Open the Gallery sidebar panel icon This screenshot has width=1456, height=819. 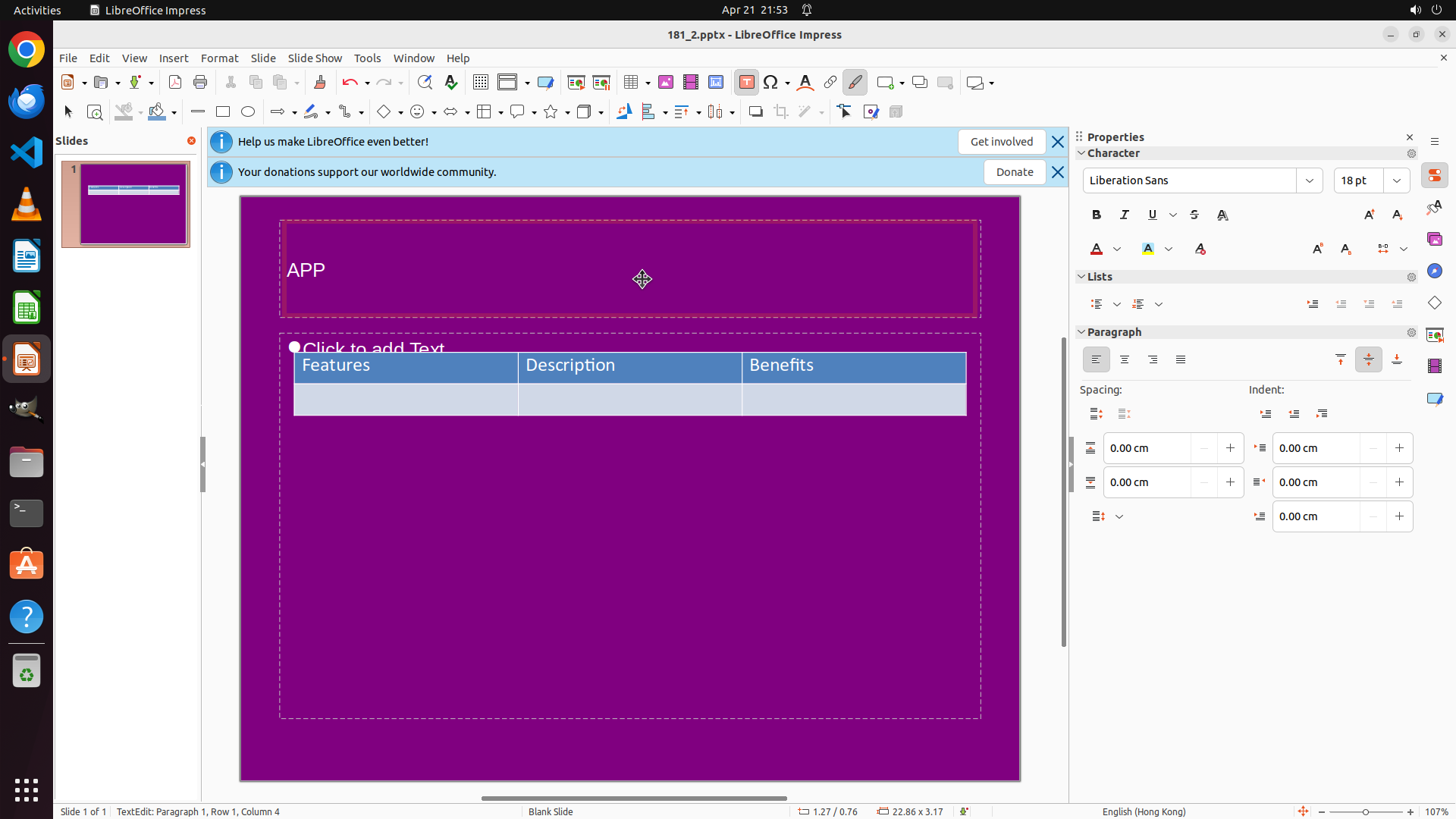point(1434,240)
